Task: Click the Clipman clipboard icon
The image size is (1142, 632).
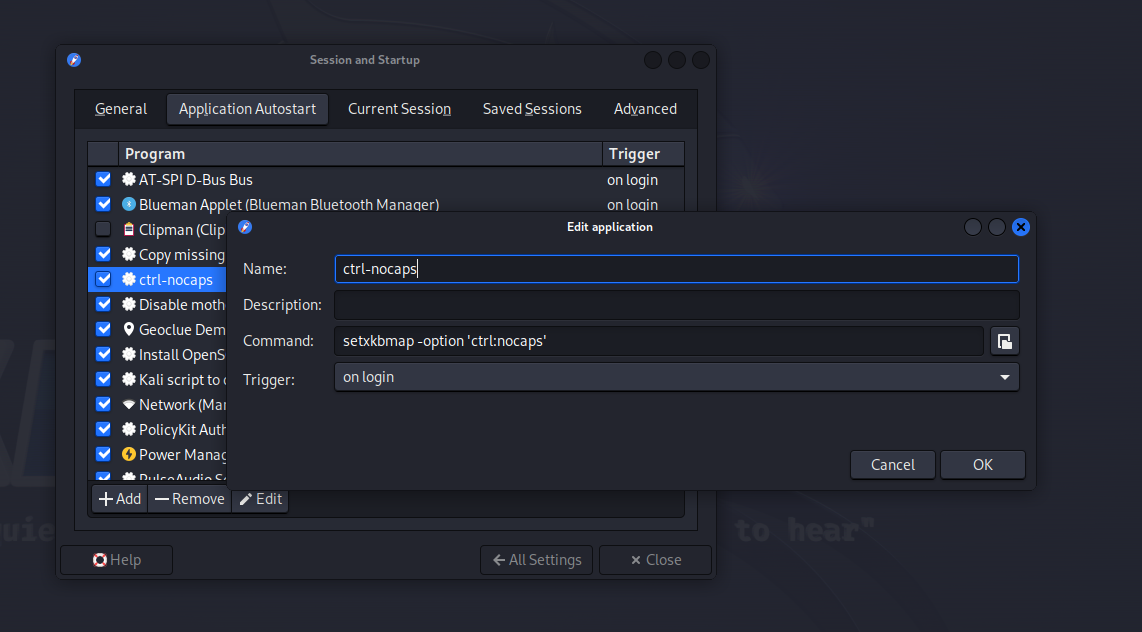Action: (x=129, y=230)
